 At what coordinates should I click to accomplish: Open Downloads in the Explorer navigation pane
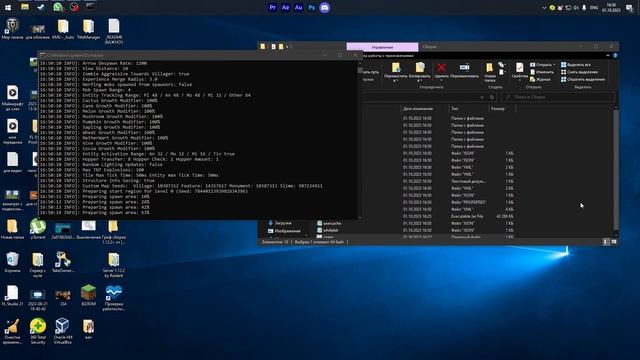(280, 223)
